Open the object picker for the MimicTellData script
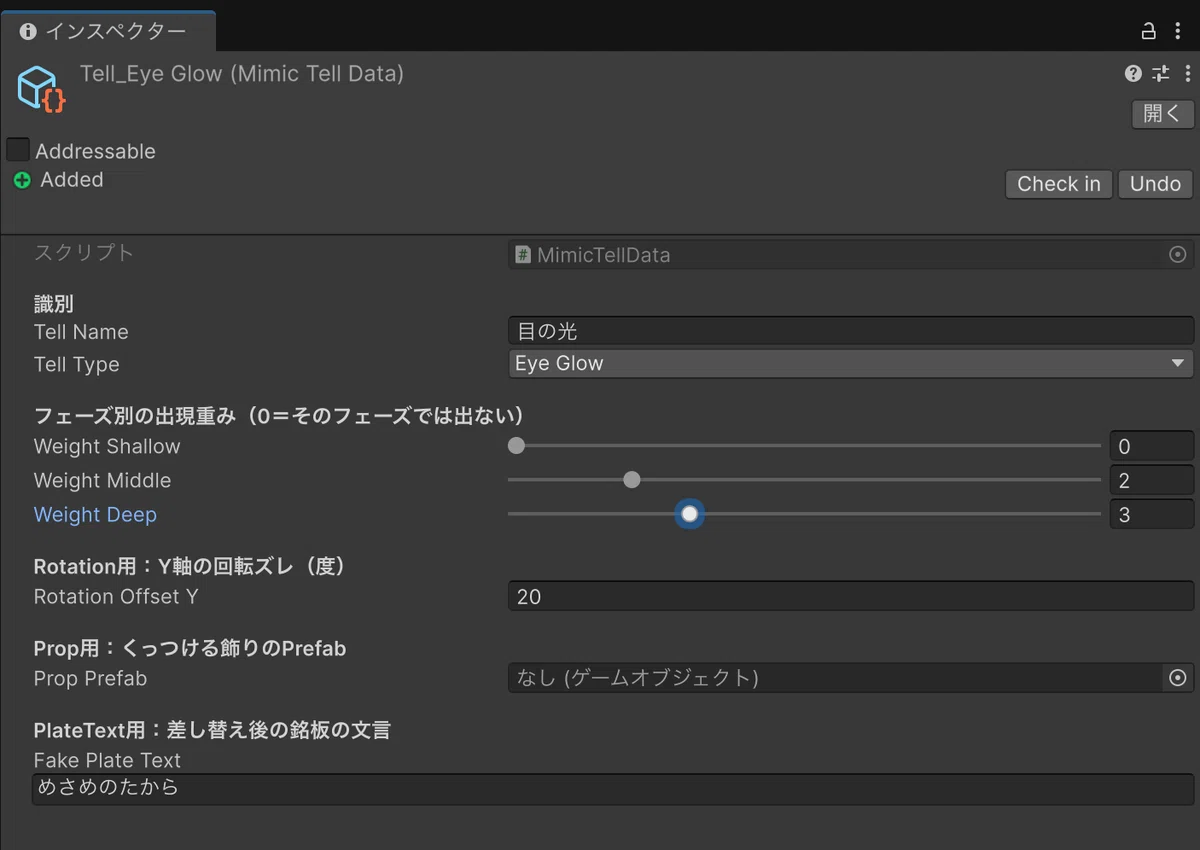1200x850 pixels. tap(1177, 255)
